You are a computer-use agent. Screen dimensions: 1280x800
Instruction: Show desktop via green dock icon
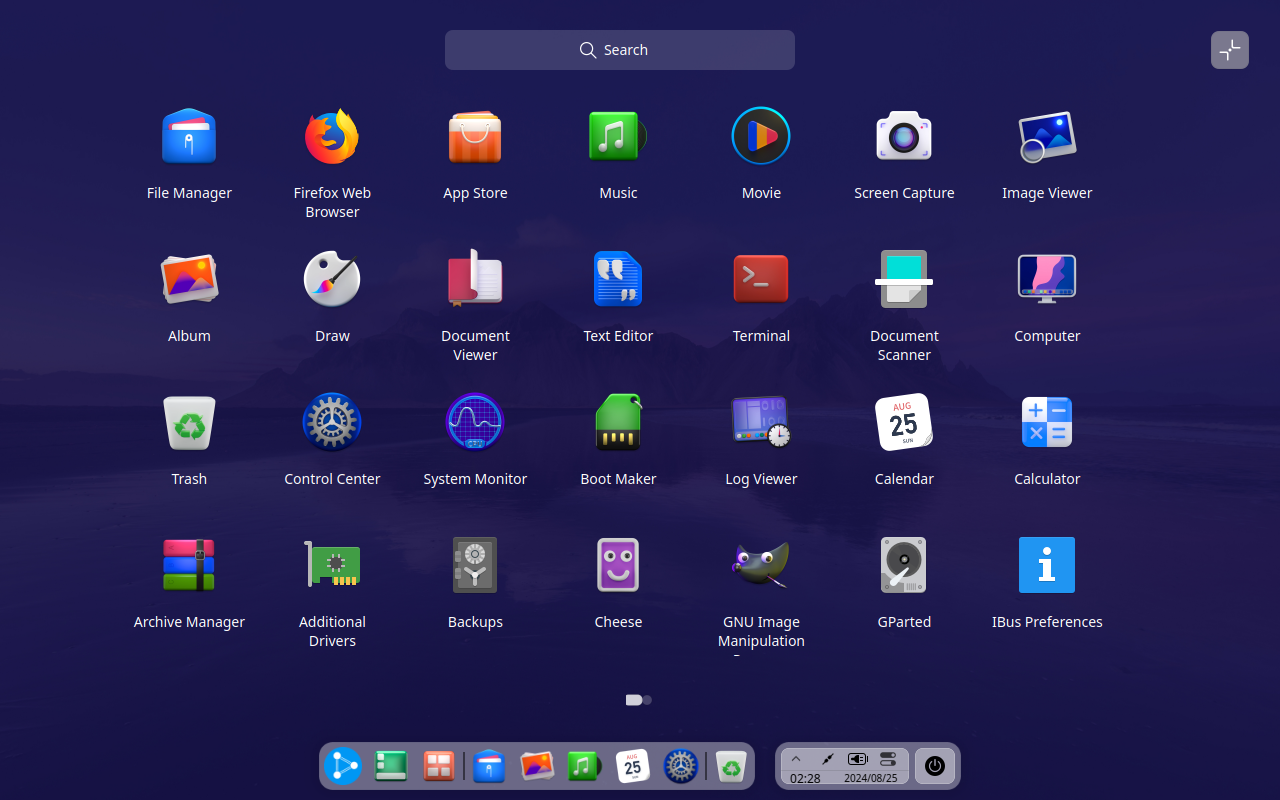[x=390, y=767]
